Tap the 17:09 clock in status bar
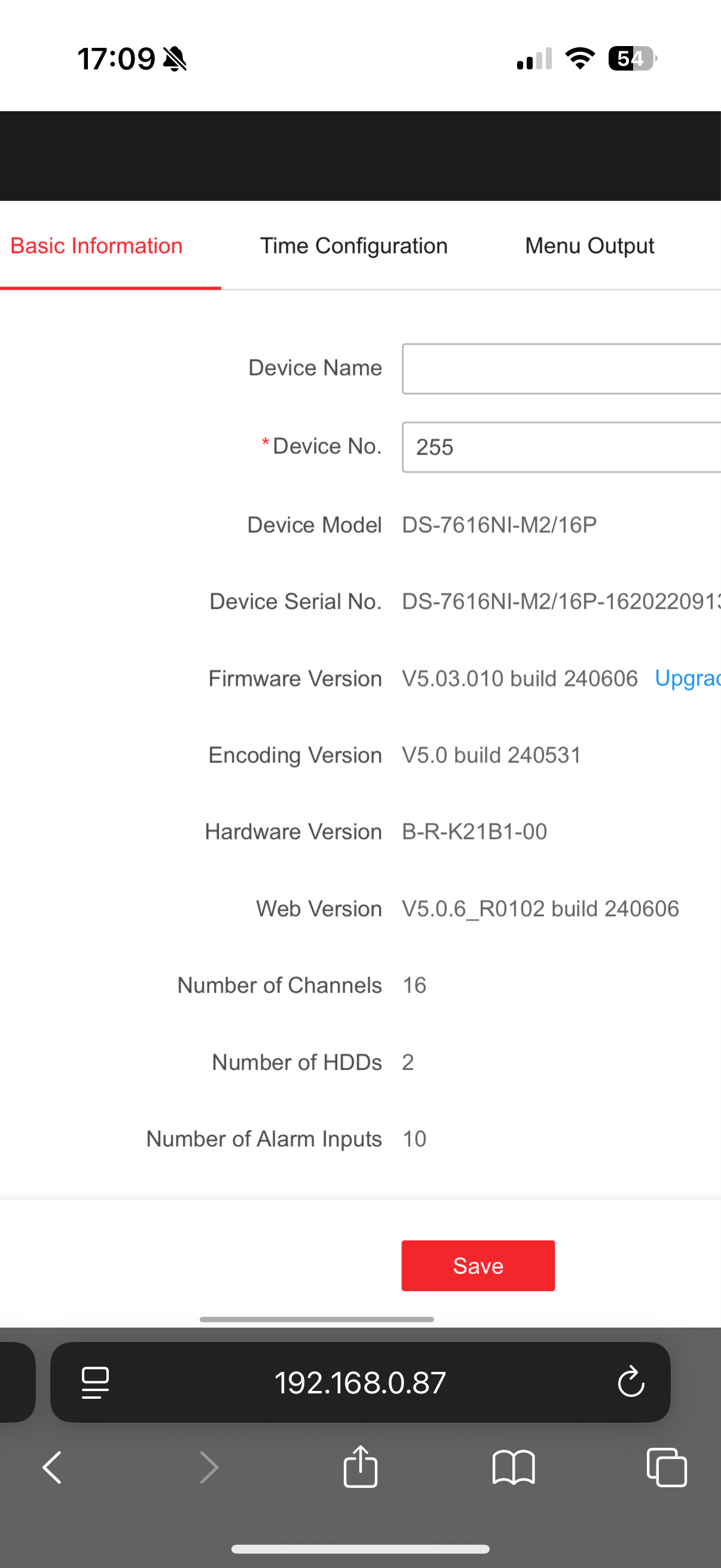Image resolution: width=721 pixels, height=1568 pixels. click(x=116, y=59)
